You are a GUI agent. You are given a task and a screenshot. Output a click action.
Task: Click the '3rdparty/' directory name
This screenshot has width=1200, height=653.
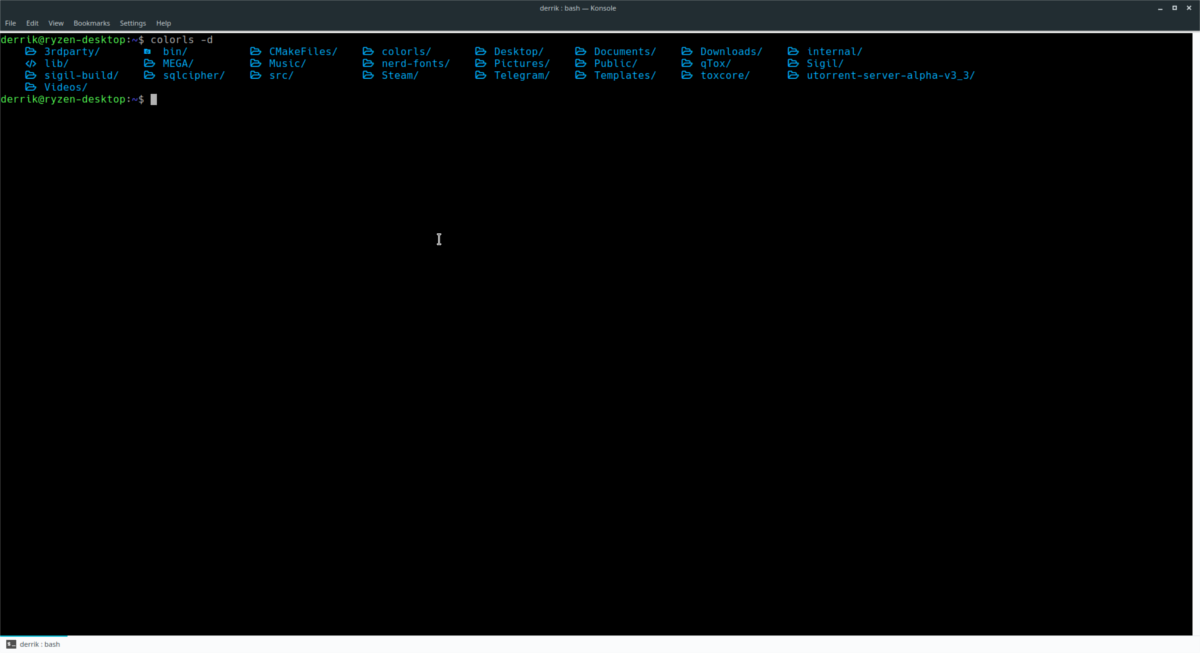pos(72,52)
